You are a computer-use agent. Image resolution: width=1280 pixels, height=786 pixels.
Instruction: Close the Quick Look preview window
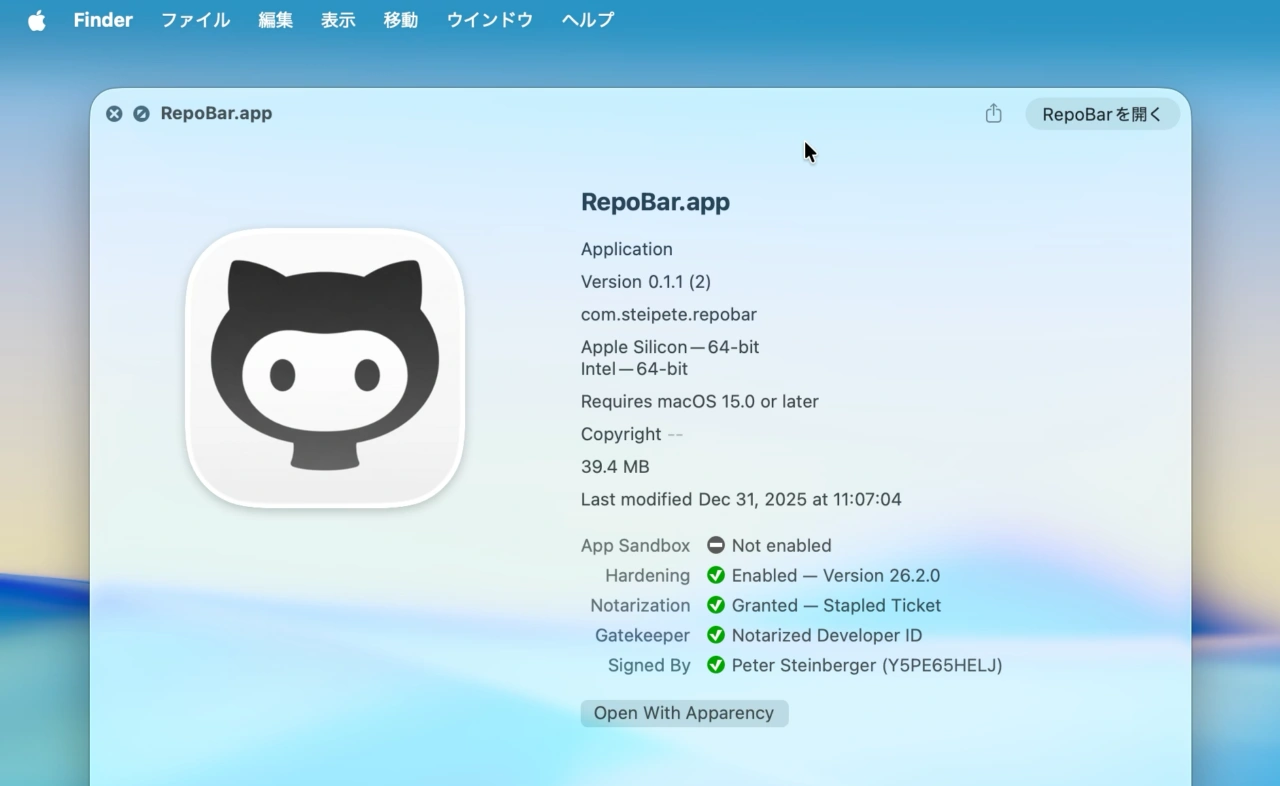(x=114, y=114)
